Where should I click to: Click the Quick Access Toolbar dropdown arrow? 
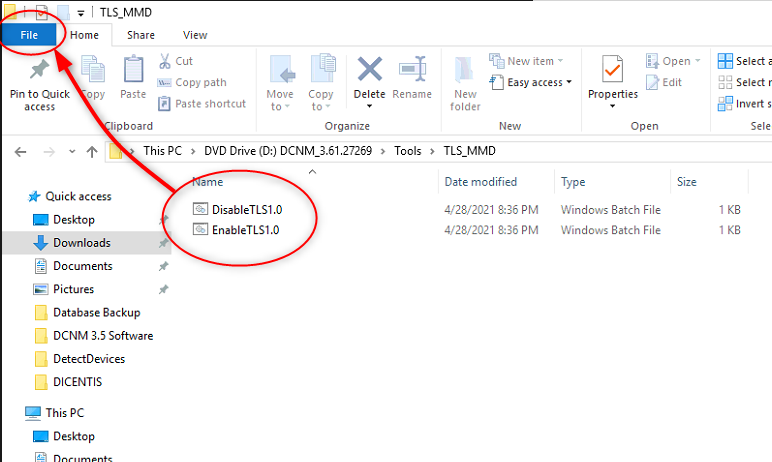click(81, 13)
